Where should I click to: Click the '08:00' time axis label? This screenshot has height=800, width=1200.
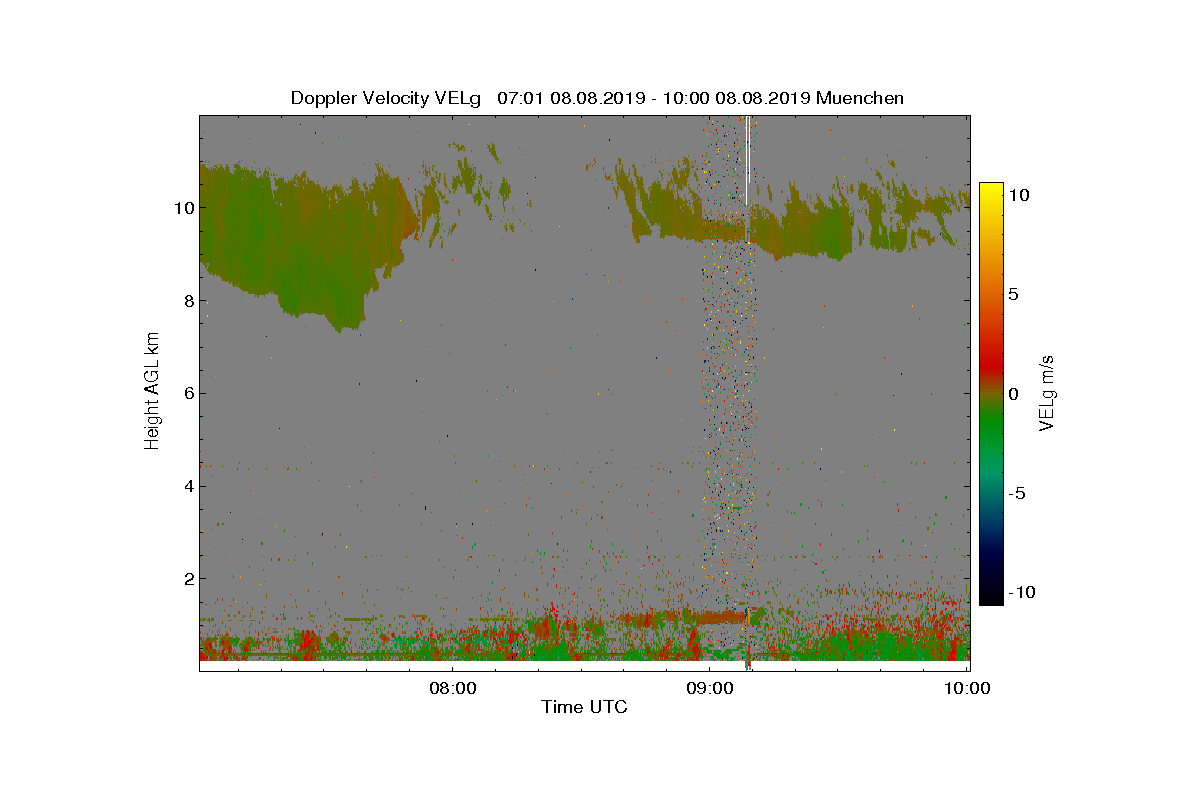[x=451, y=688]
